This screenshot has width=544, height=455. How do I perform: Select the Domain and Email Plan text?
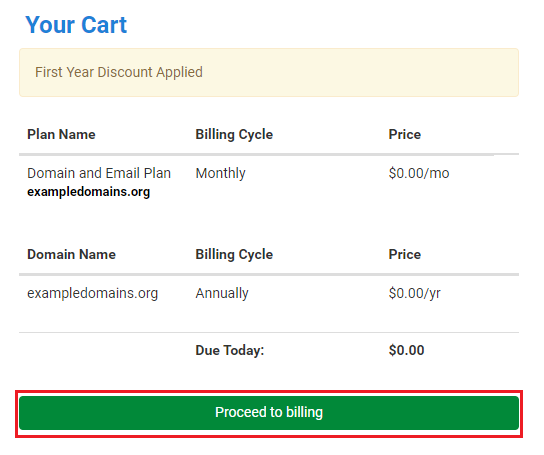tap(99, 173)
